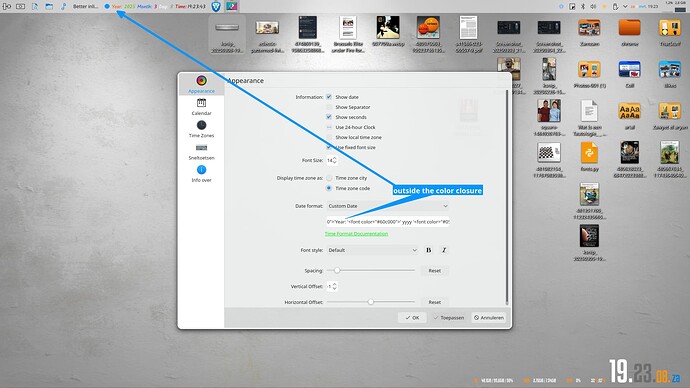Screen dimensions: 690x388
Task: Toggle bold font style button
Action: pyautogui.click(x=428, y=250)
